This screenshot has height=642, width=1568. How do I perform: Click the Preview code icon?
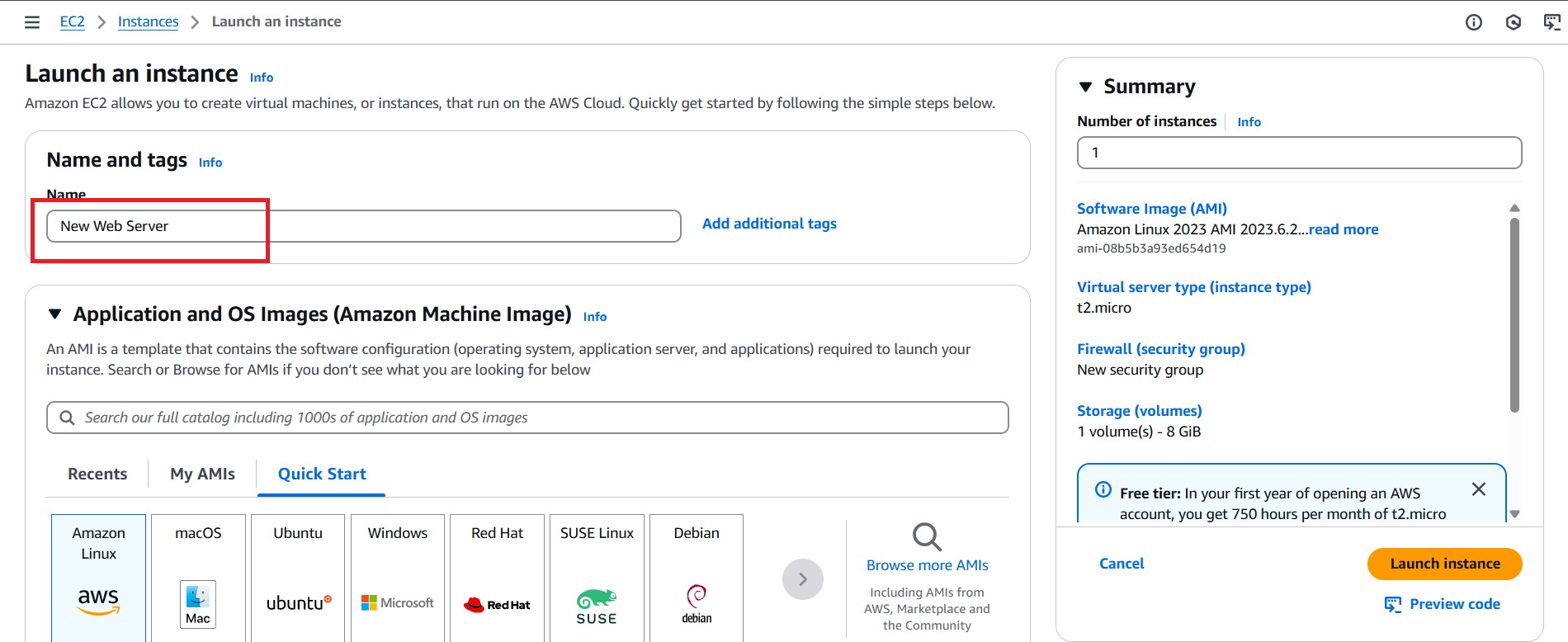coord(1393,604)
